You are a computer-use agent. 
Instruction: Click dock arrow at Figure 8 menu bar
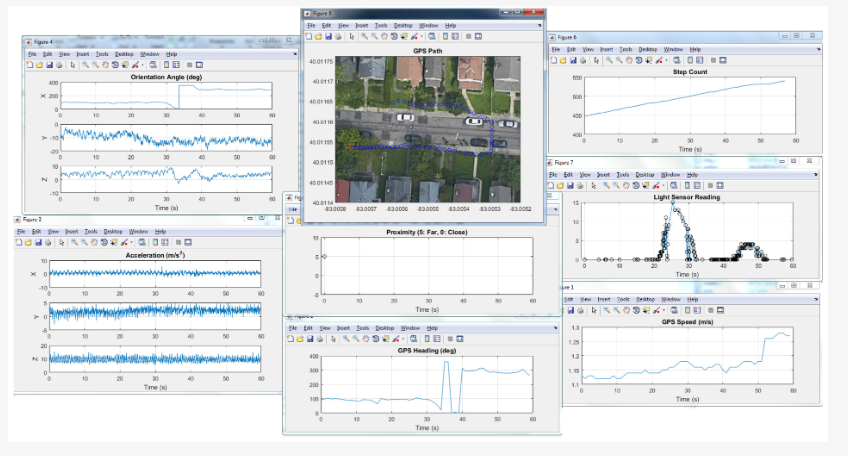pyautogui.click(x=539, y=25)
